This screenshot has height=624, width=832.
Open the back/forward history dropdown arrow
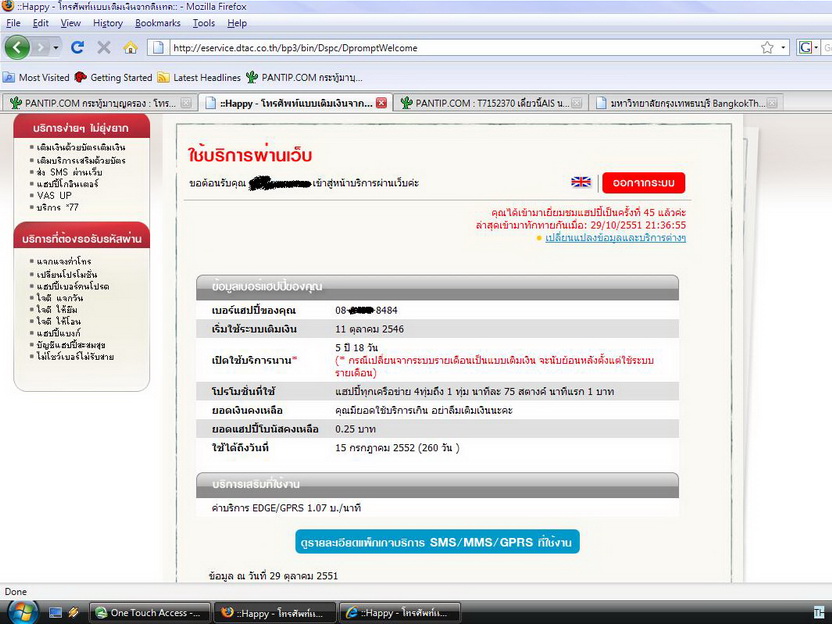pyautogui.click(x=56, y=48)
